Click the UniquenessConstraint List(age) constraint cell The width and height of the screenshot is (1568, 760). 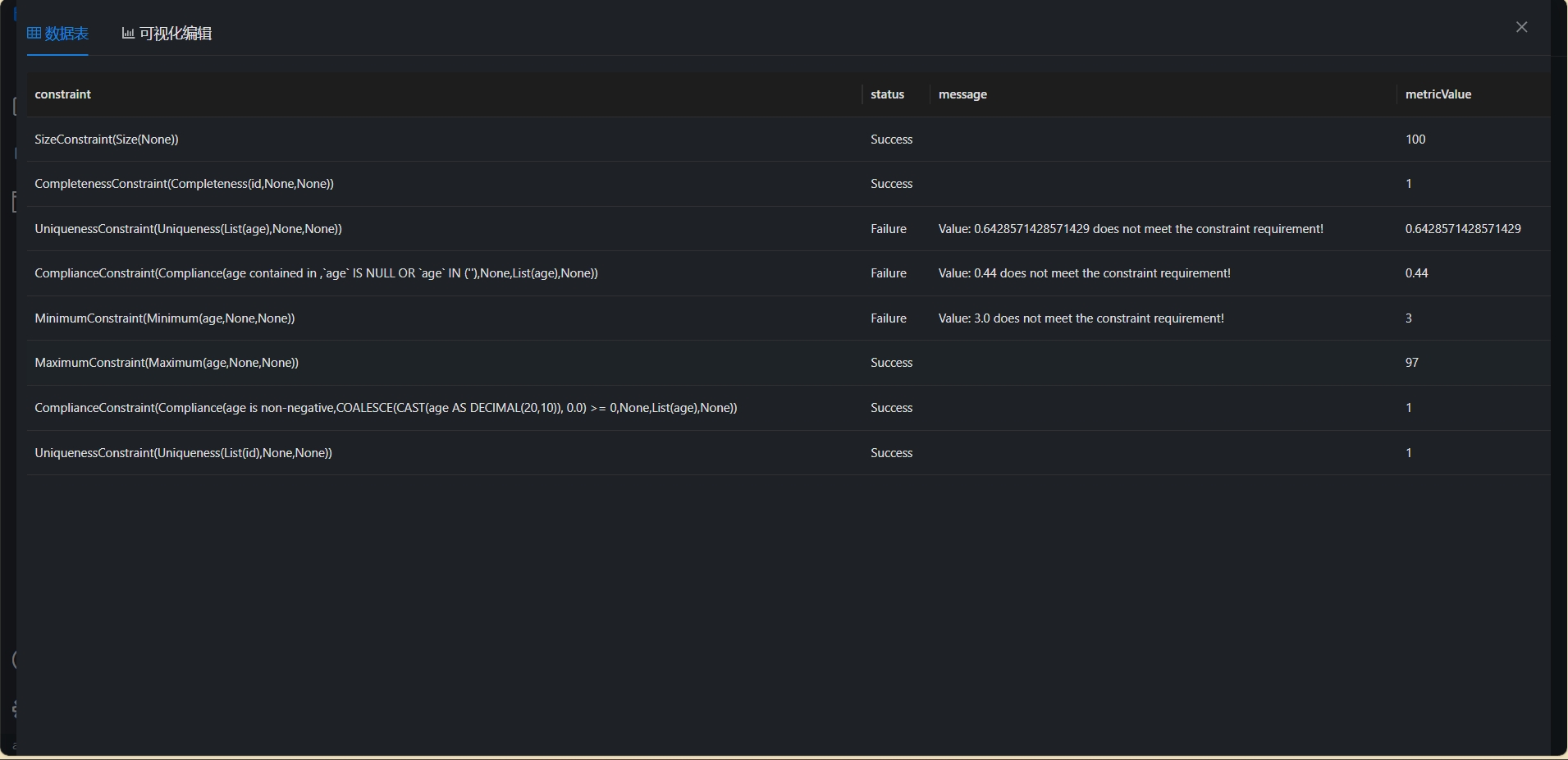pos(188,229)
